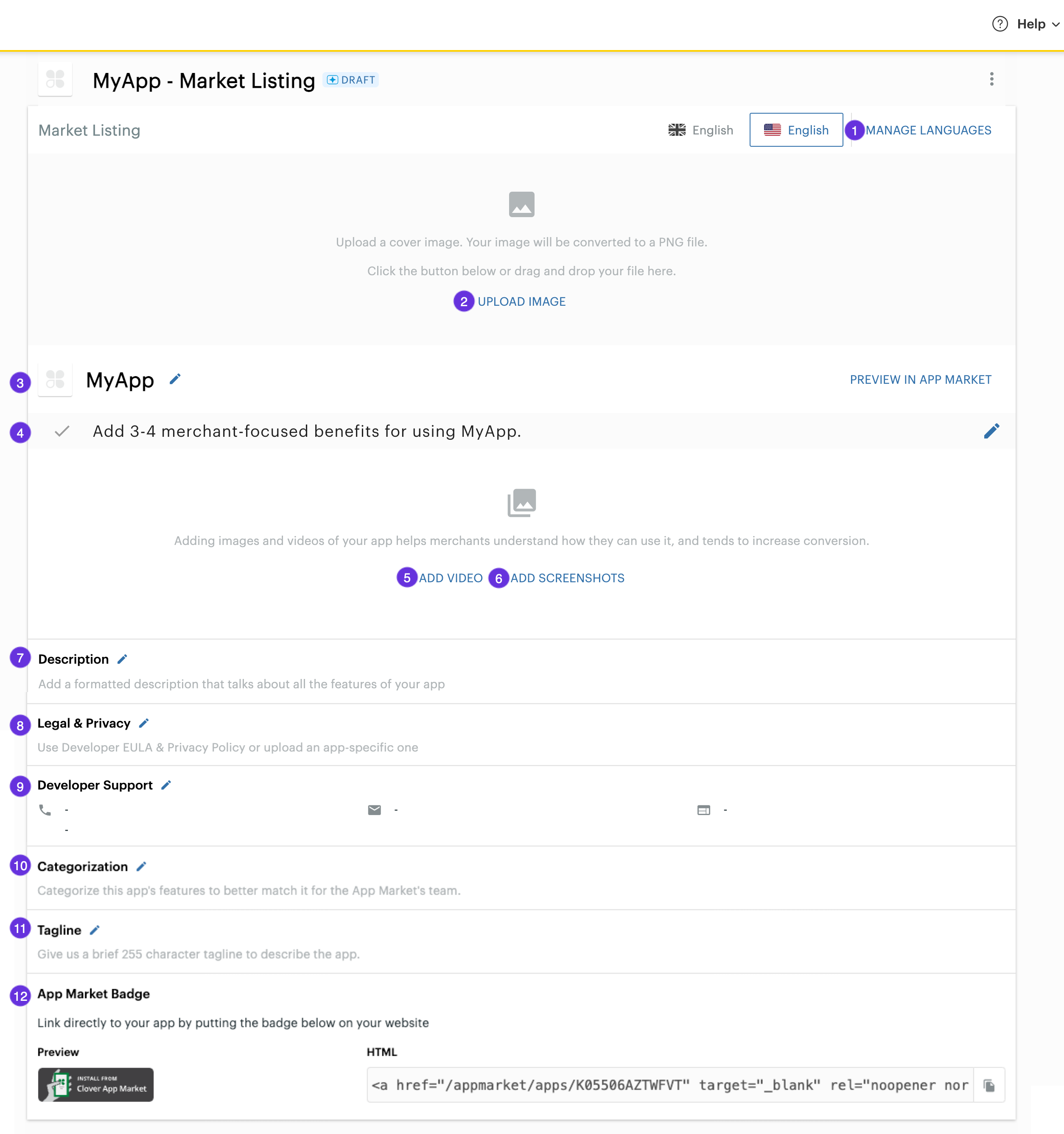Edit the Developer Support section
The height and width of the screenshot is (1134, 1064).
[166, 785]
